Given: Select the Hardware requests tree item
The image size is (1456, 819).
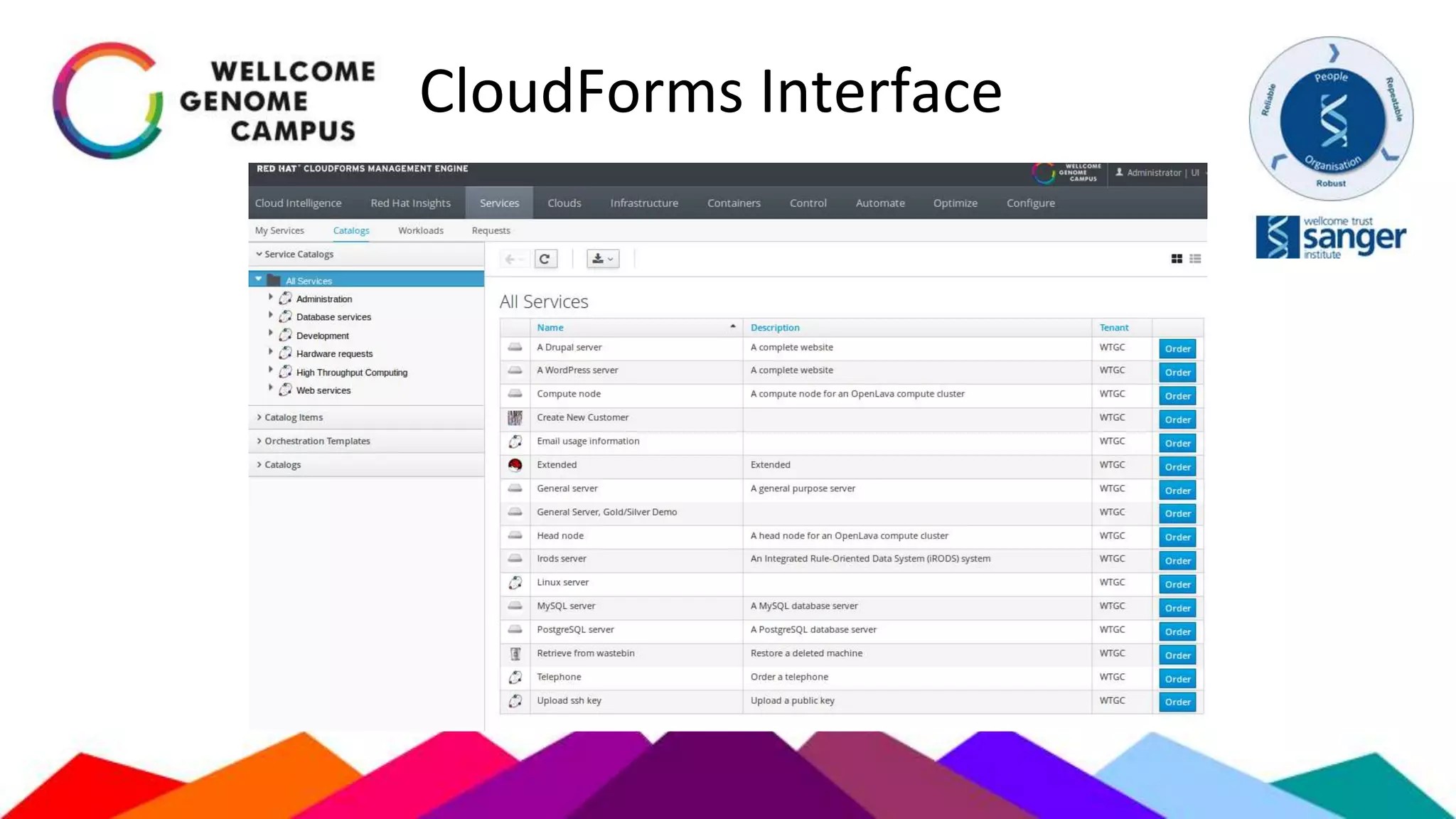Looking at the screenshot, I should click(x=334, y=353).
